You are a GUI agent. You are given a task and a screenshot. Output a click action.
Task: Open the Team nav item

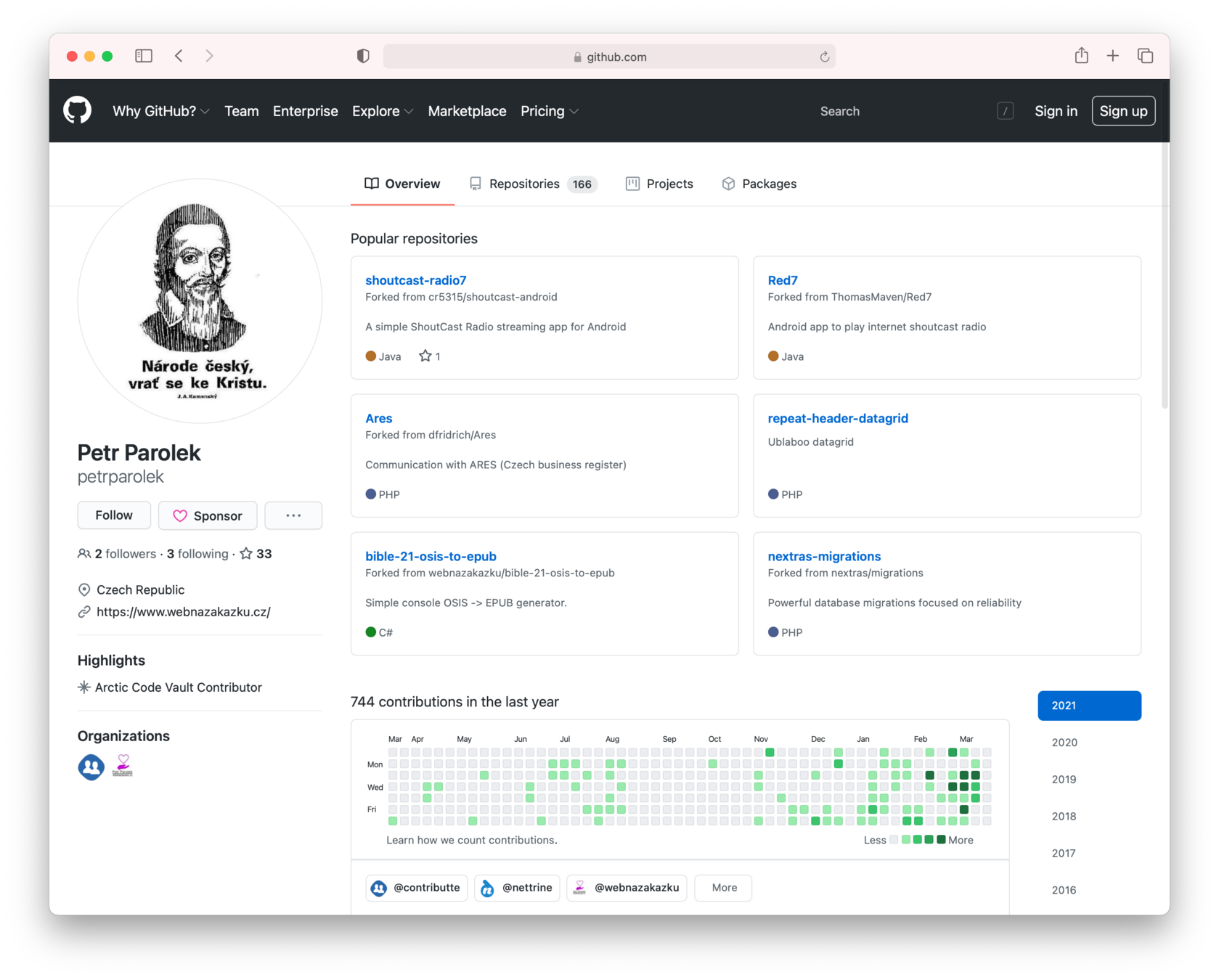pyautogui.click(x=241, y=111)
